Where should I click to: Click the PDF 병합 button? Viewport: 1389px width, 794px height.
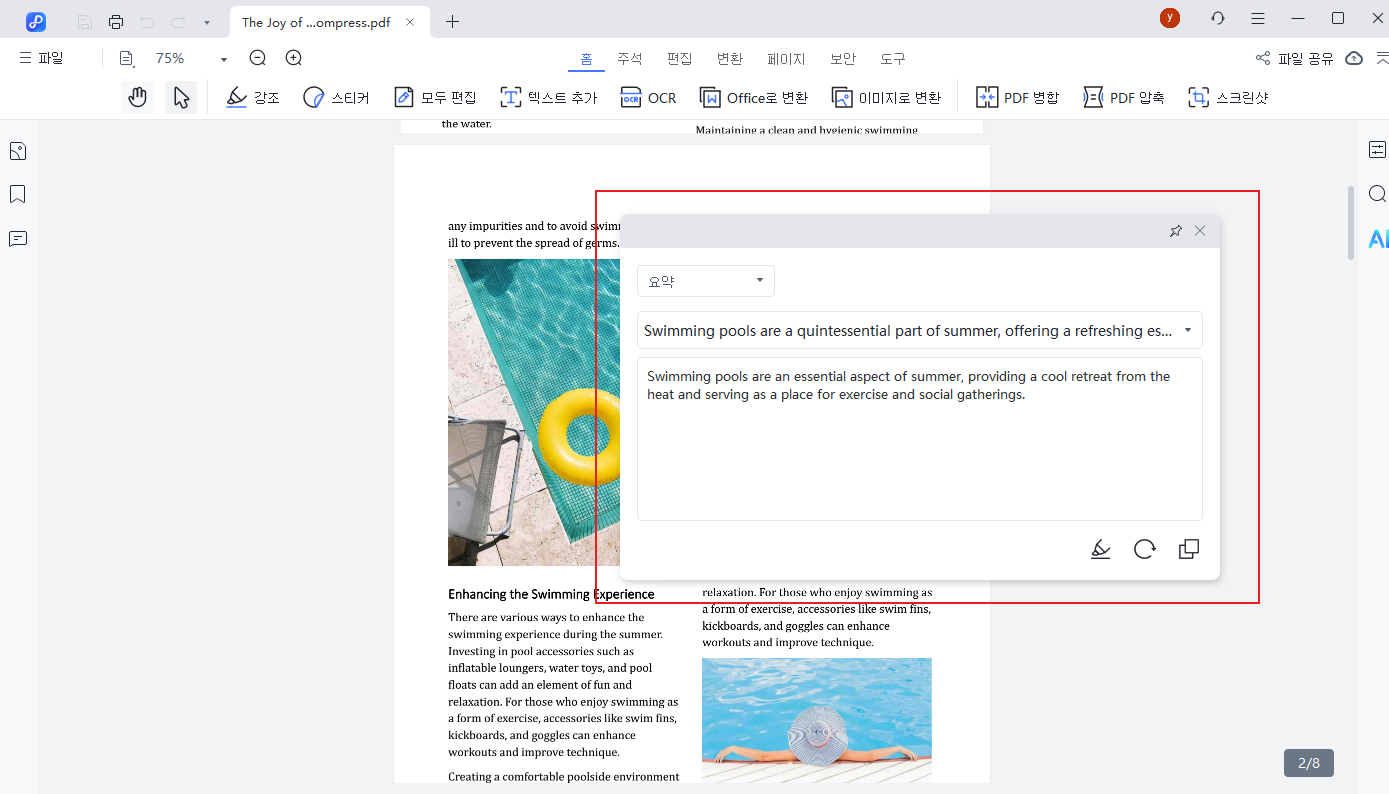coord(1017,97)
